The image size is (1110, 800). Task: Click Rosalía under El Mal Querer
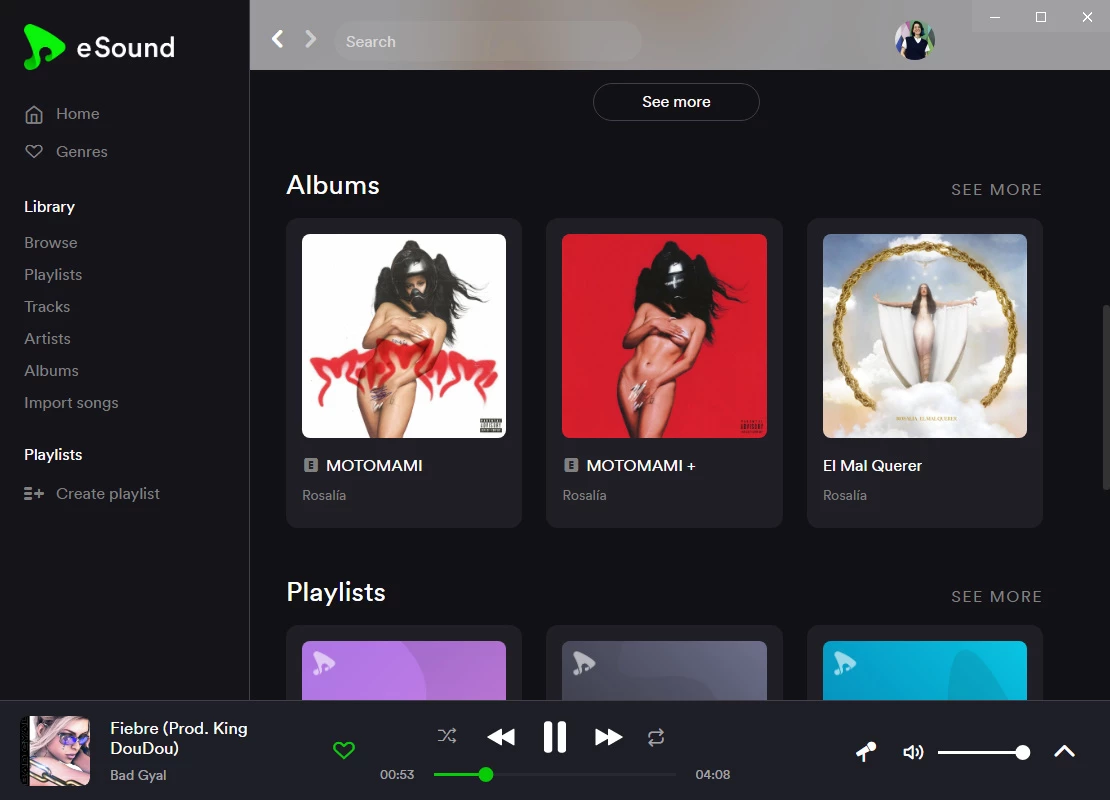845,496
